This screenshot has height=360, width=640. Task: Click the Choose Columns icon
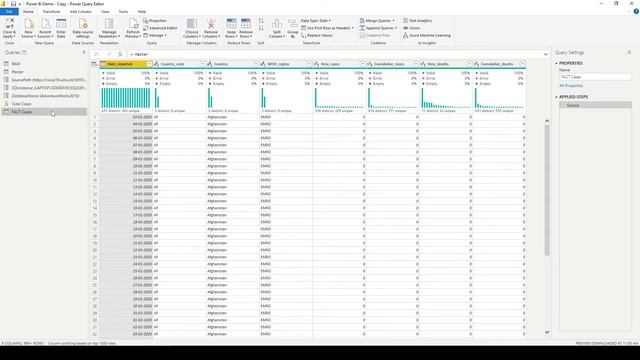191,24
